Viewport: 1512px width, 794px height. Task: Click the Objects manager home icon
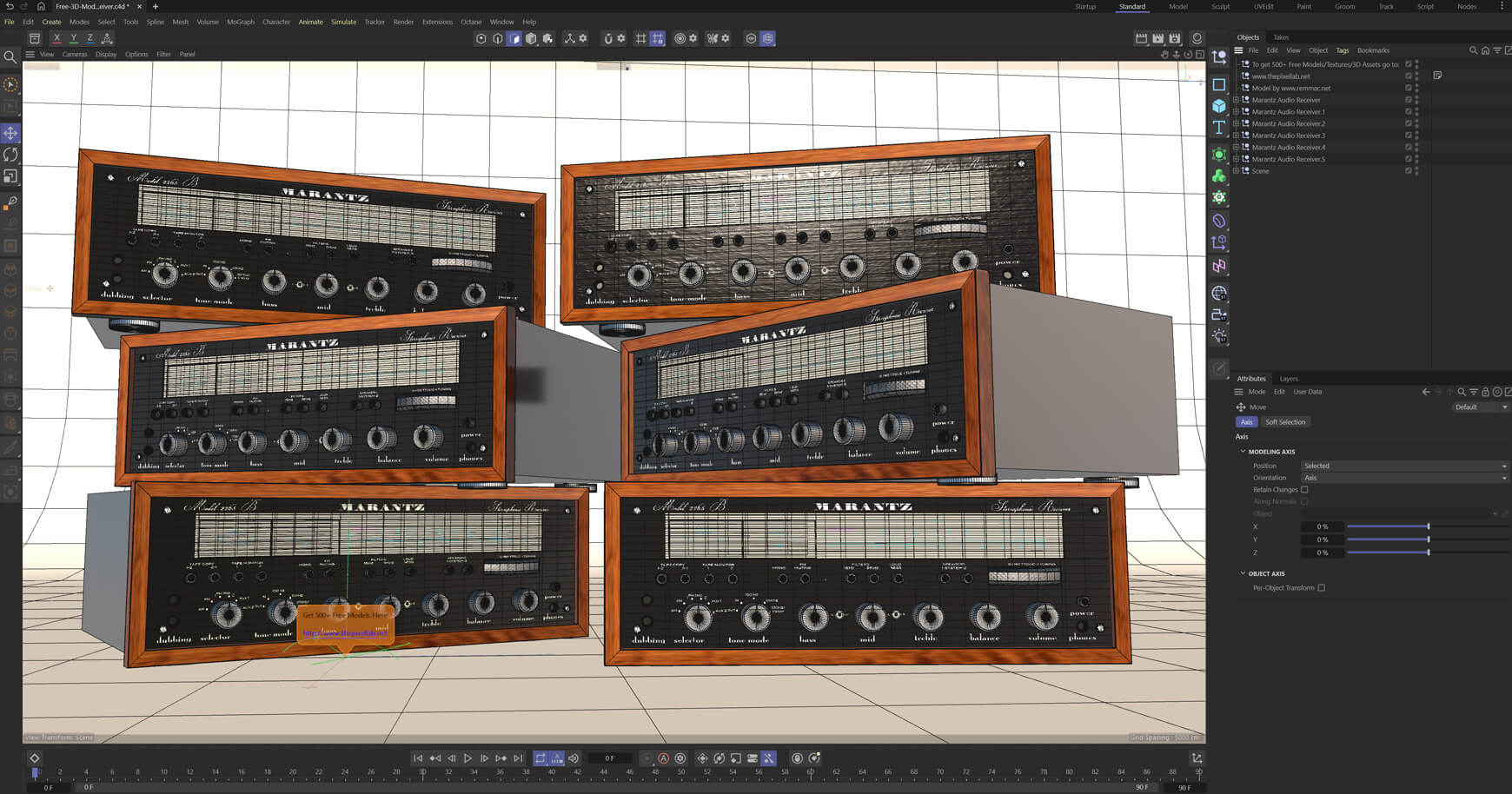click(x=1485, y=50)
